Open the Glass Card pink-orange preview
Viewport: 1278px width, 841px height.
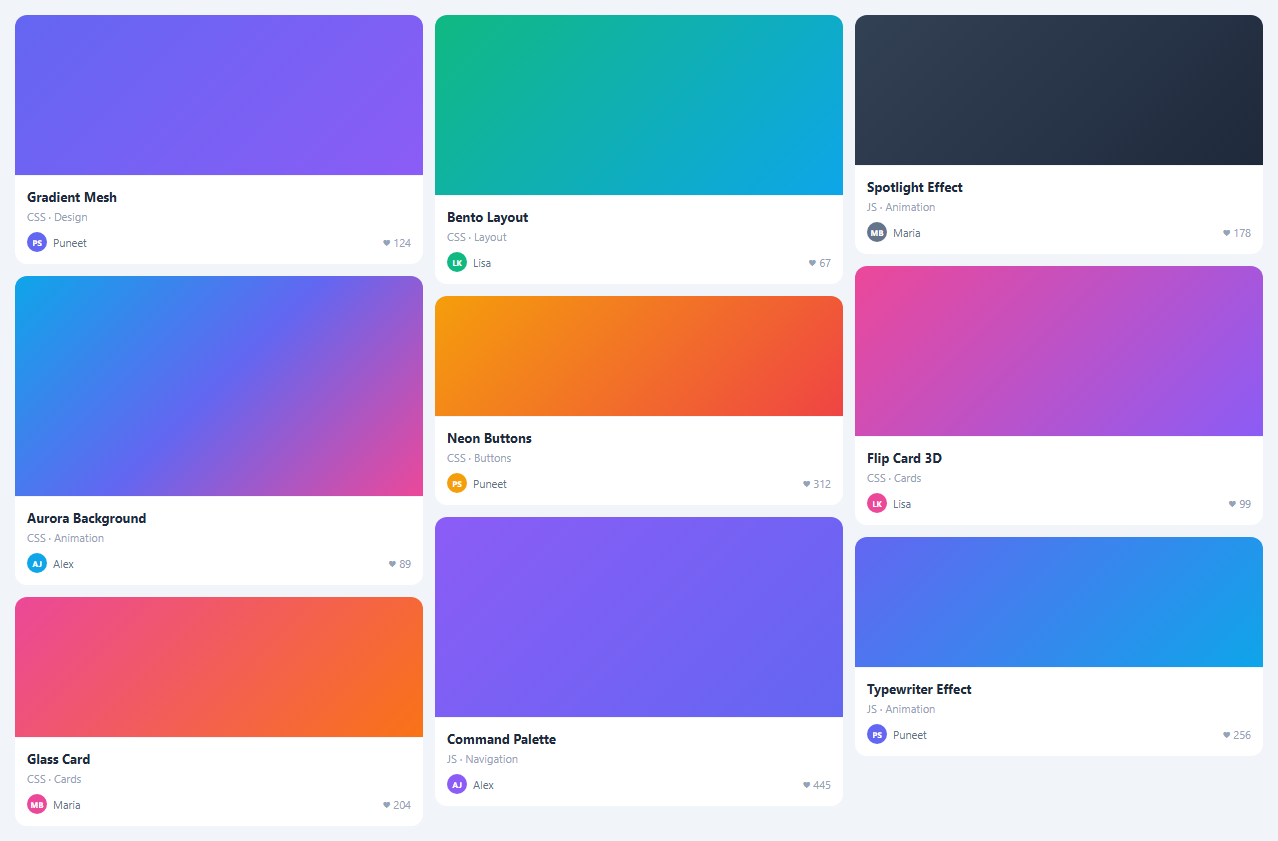pos(219,667)
